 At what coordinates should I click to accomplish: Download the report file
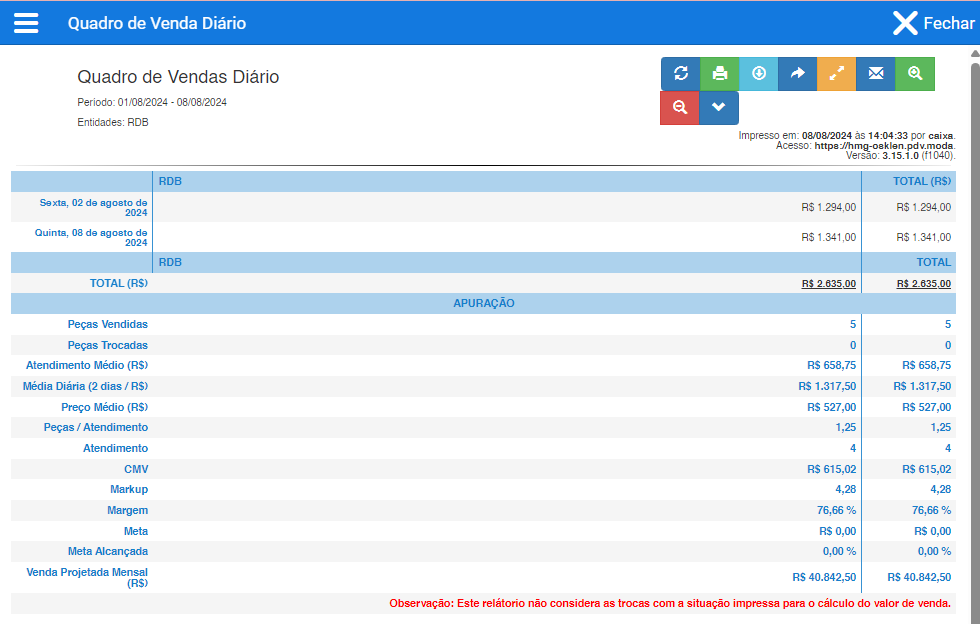(758, 74)
